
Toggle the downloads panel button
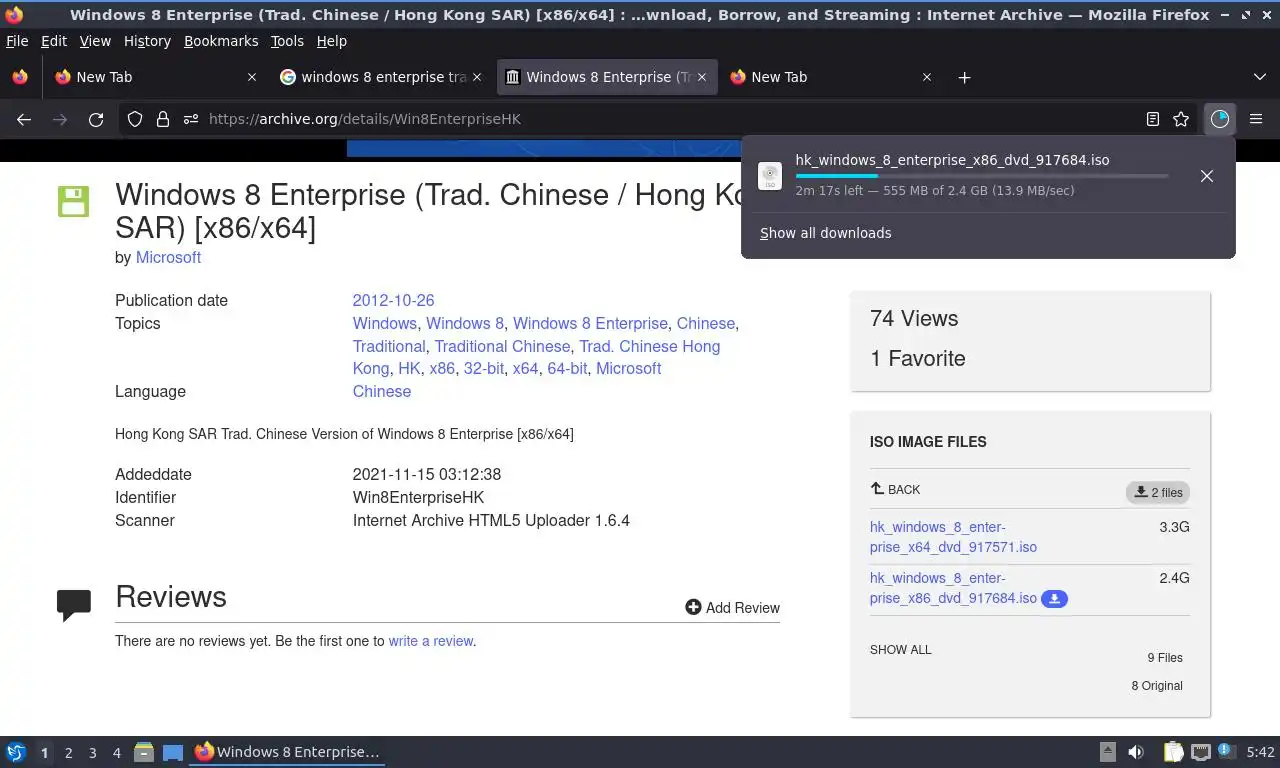pos(1220,119)
